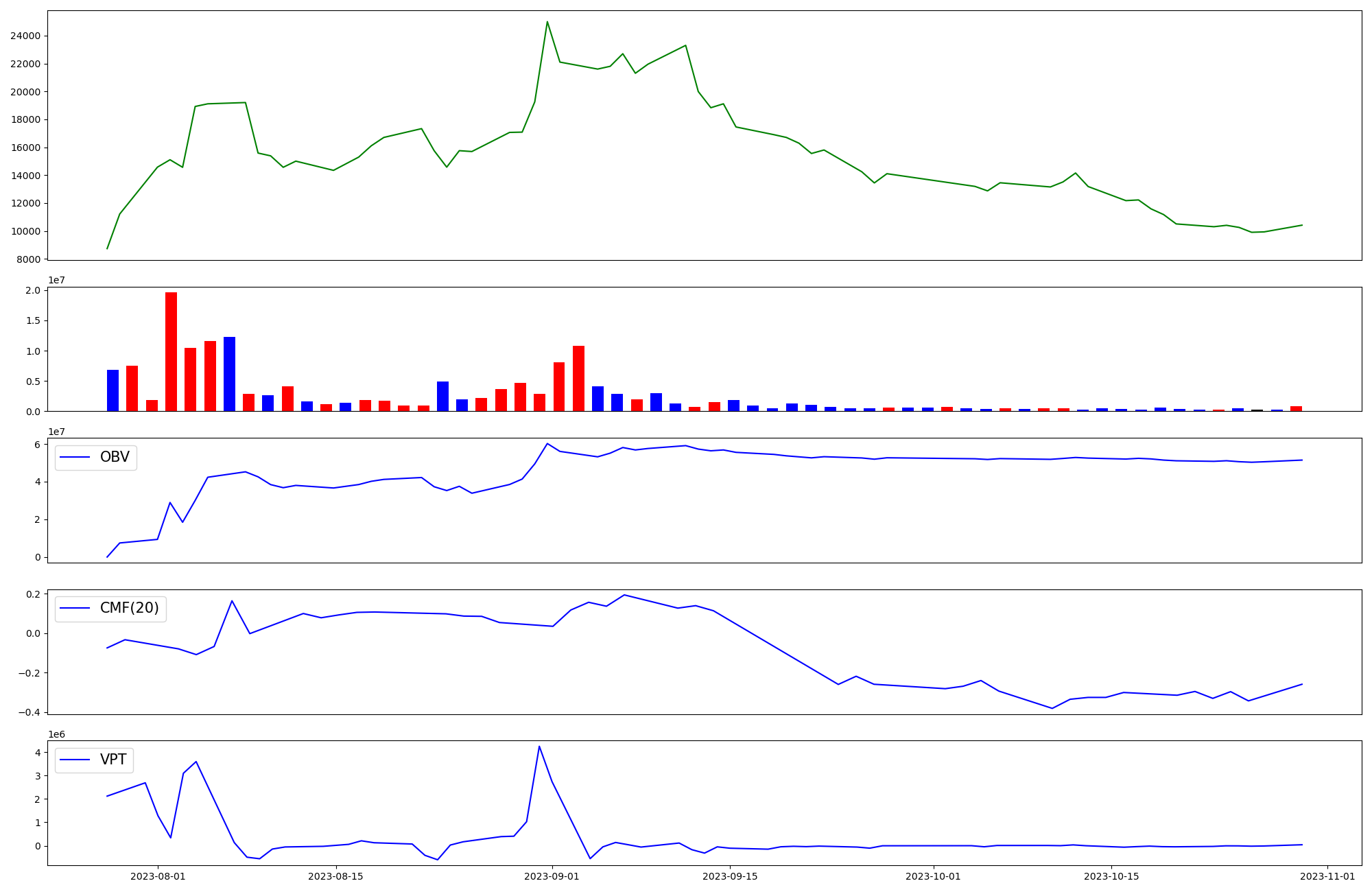Click the OBV legend label

[115, 457]
